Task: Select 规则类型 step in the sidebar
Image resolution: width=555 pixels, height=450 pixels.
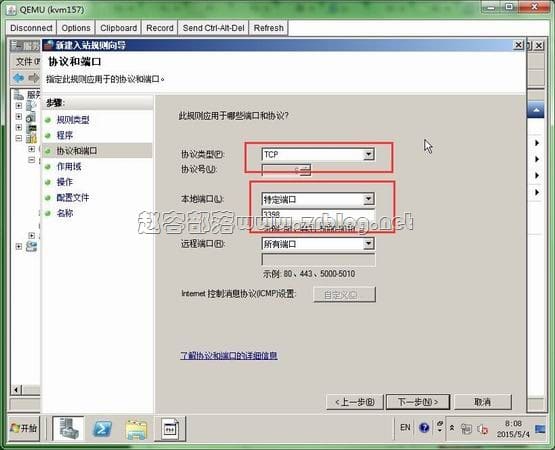Action: tap(73, 120)
